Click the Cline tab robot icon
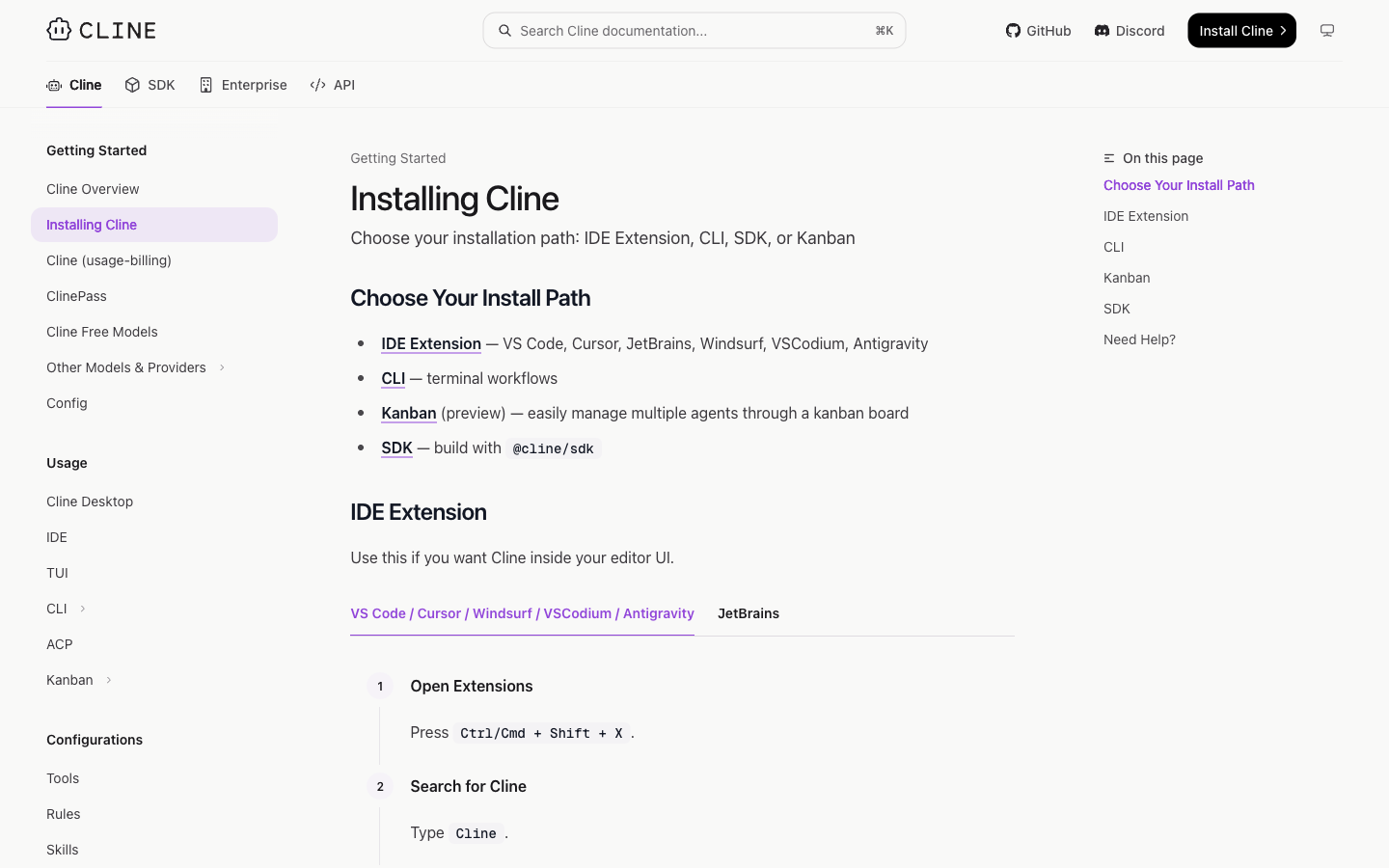Image resolution: width=1389 pixels, height=868 pixels. point(54,85)
